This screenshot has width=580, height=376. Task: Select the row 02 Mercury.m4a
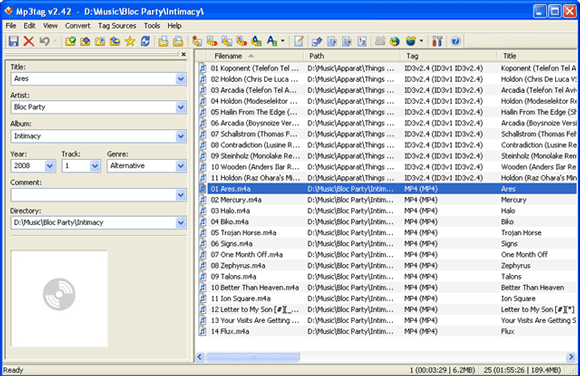[x=387, y=200]
